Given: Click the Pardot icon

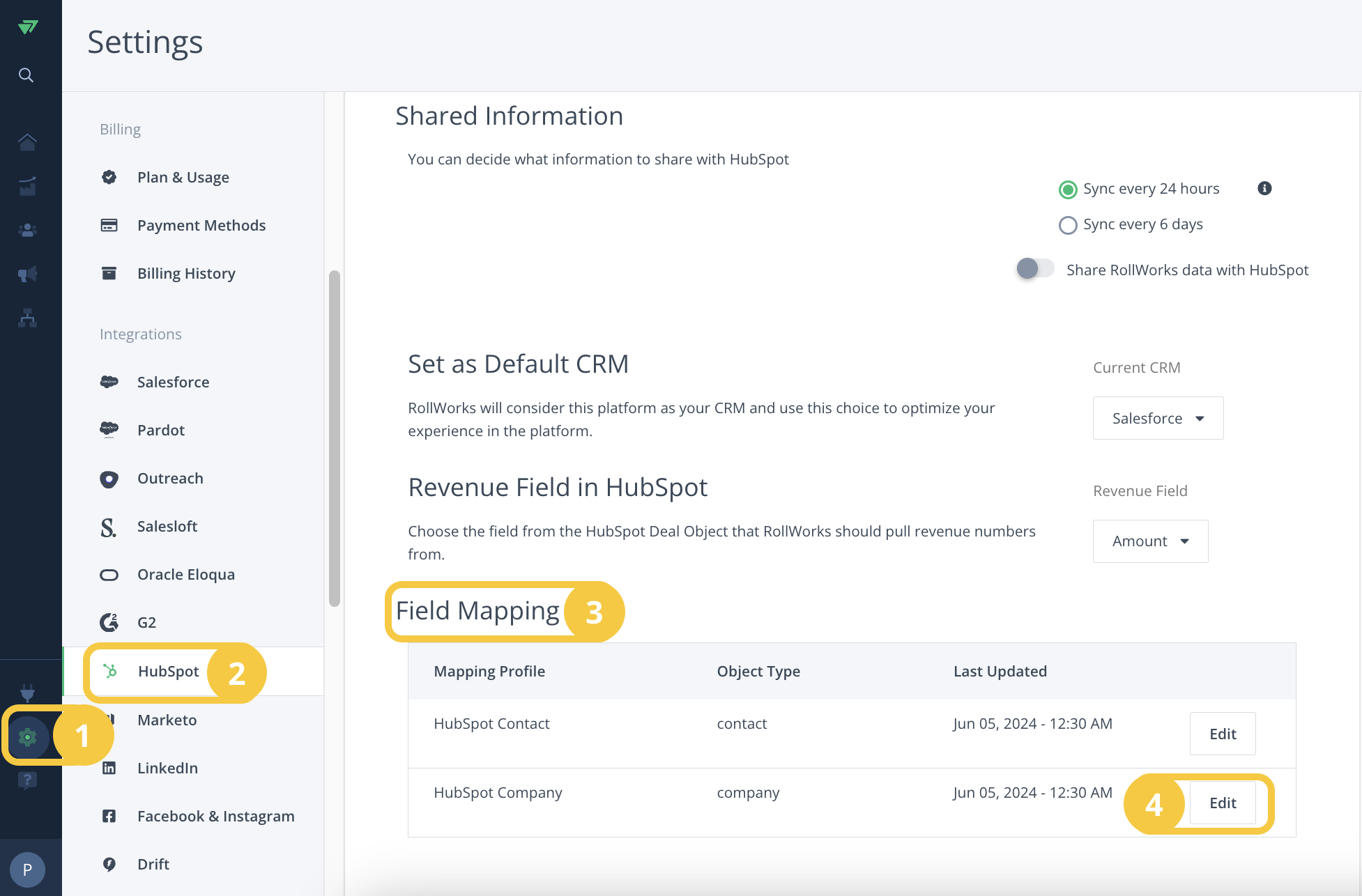Looking at the screenshot, I should tap(109, 430).
